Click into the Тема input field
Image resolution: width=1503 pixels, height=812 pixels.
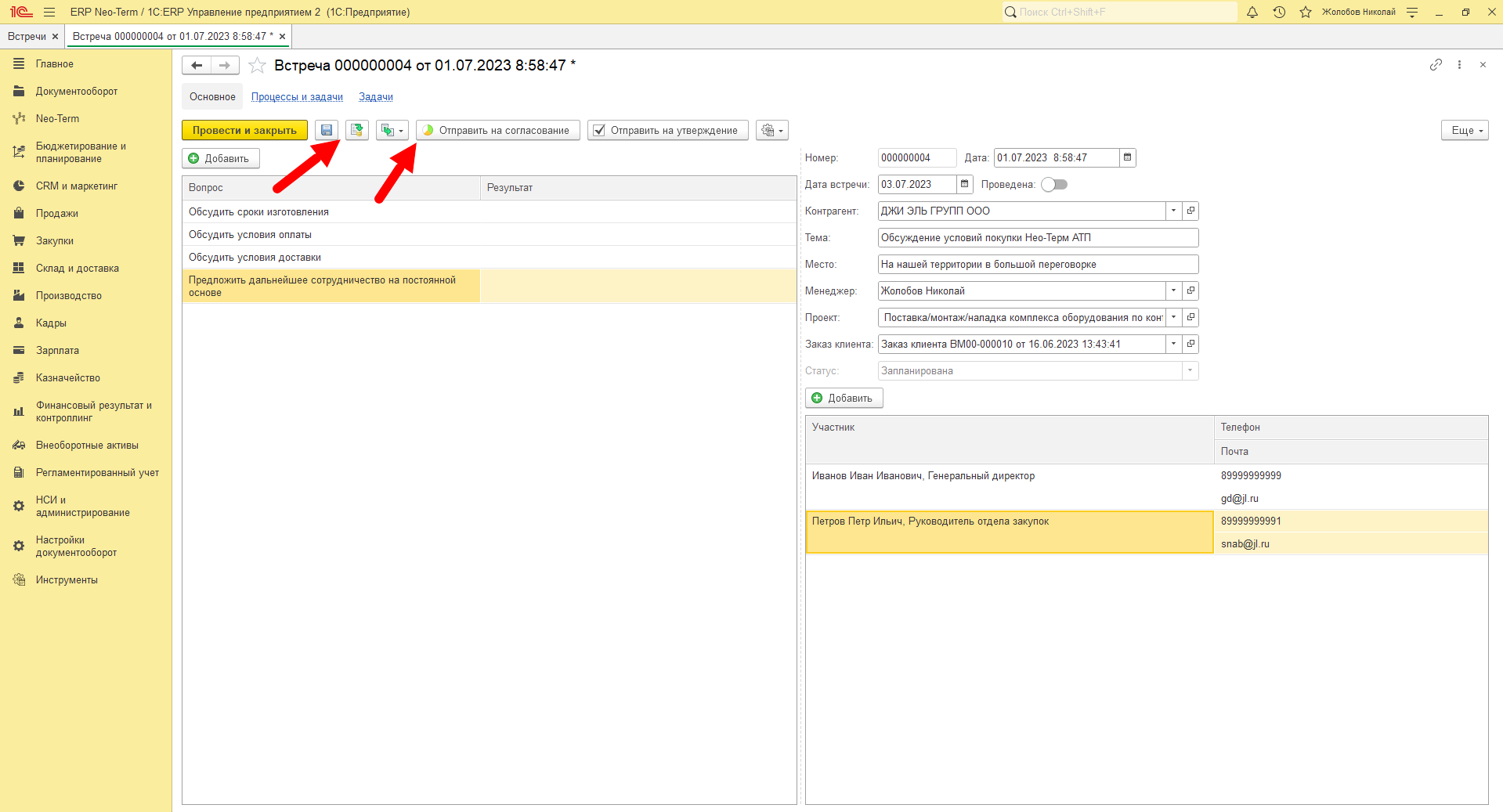coord(1038,237)
